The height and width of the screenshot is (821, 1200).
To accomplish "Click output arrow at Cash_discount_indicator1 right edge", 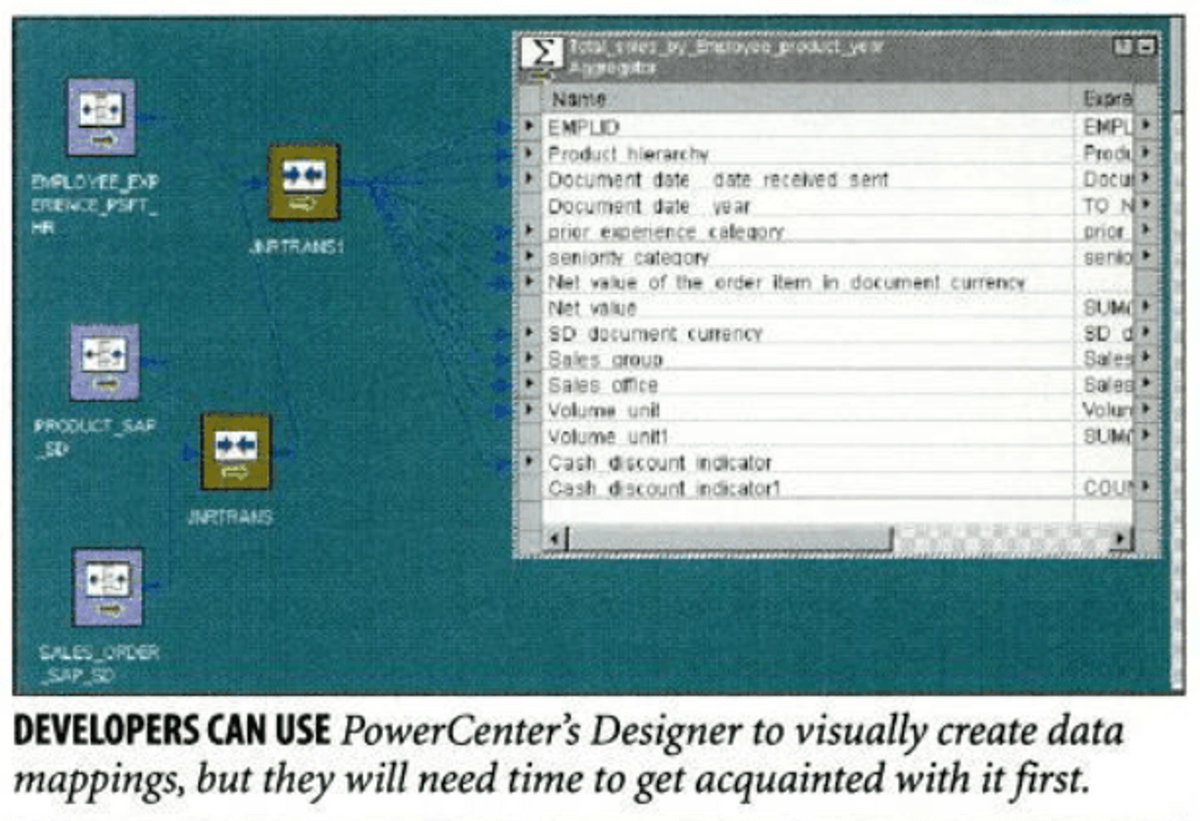I will click(1145, 487).
